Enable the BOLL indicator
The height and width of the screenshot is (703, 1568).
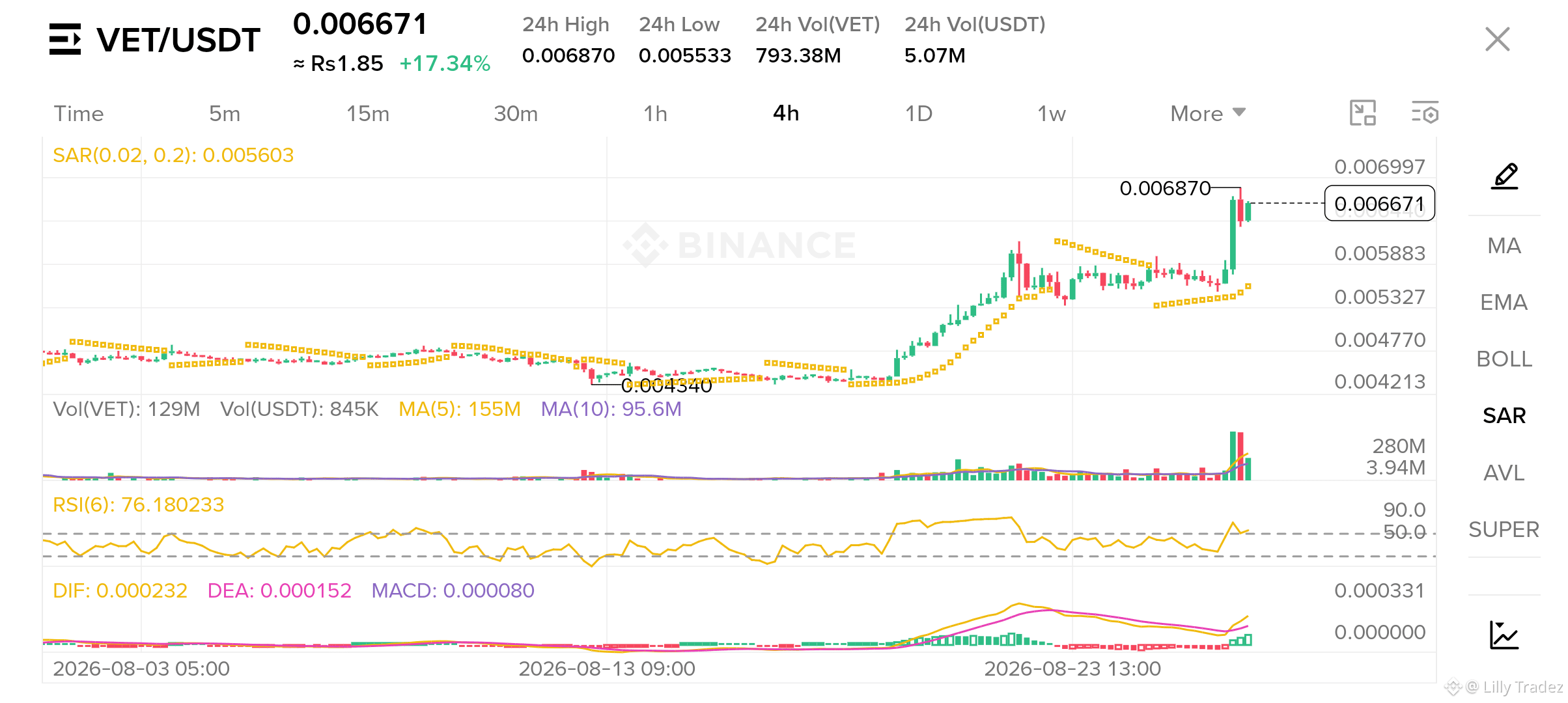coord(1504,359)
